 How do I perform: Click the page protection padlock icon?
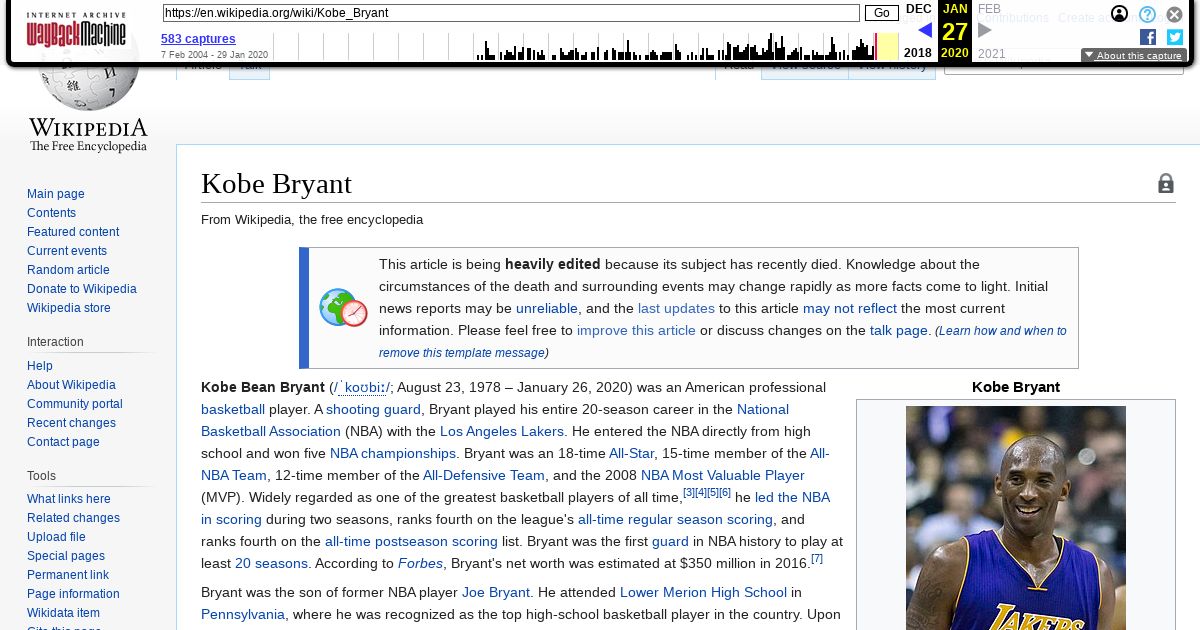1166,183
